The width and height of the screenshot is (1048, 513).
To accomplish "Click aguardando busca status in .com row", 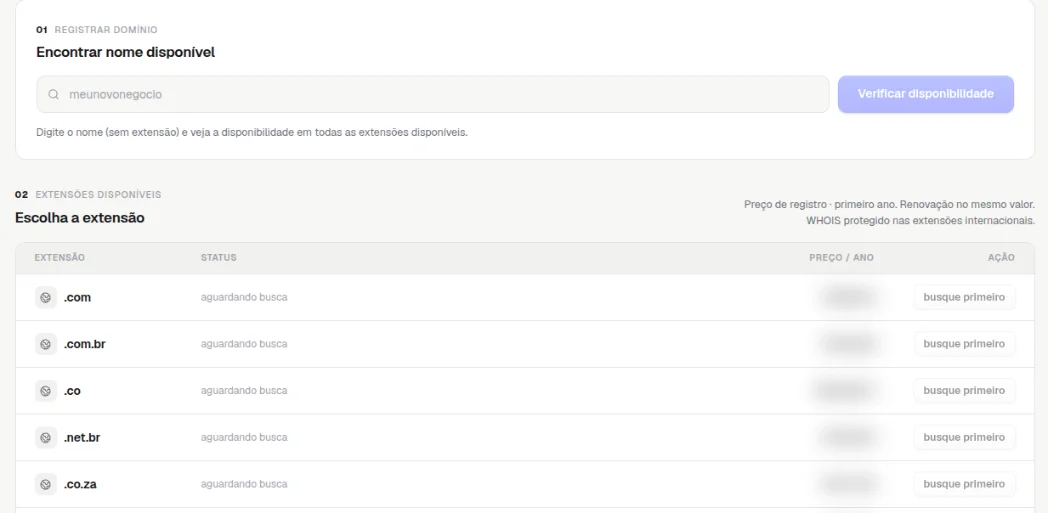I will click(244, 297).
